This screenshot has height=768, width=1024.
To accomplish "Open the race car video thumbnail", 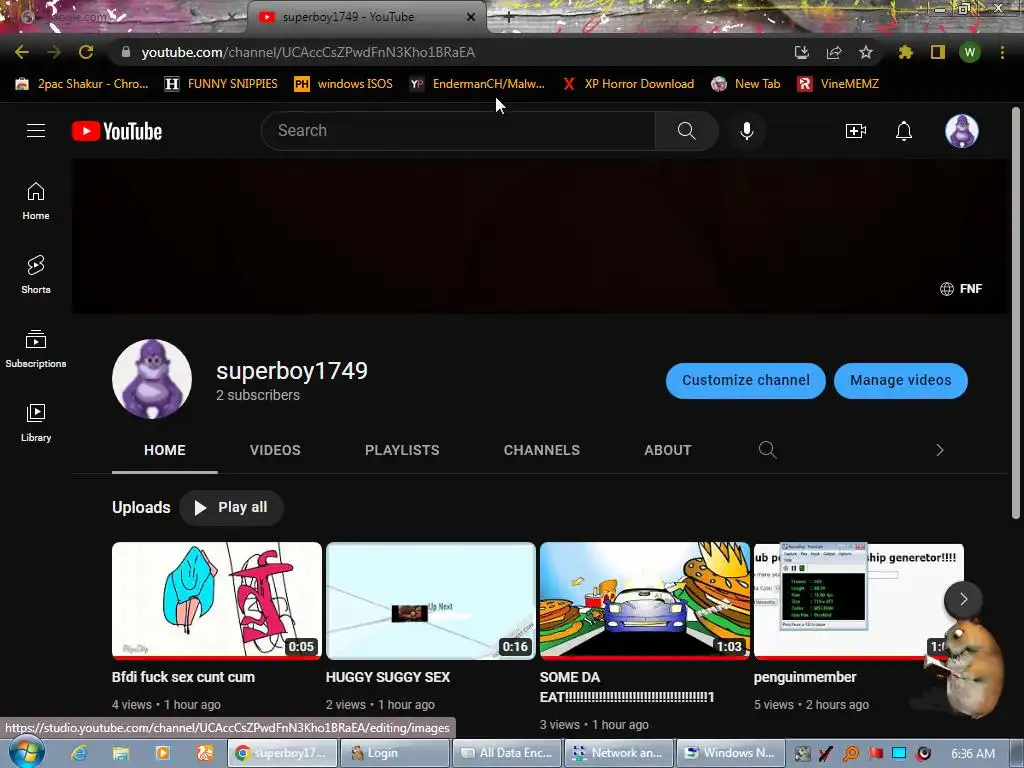I will coord(645,600).
